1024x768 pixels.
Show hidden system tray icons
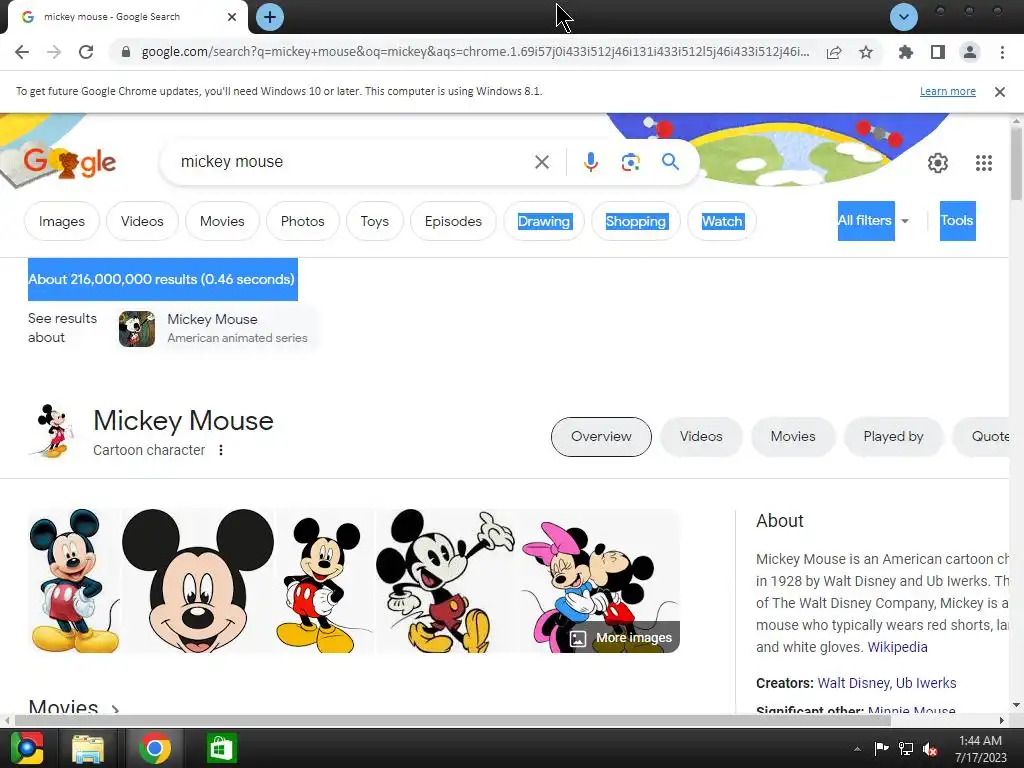[x=857, y=749]
